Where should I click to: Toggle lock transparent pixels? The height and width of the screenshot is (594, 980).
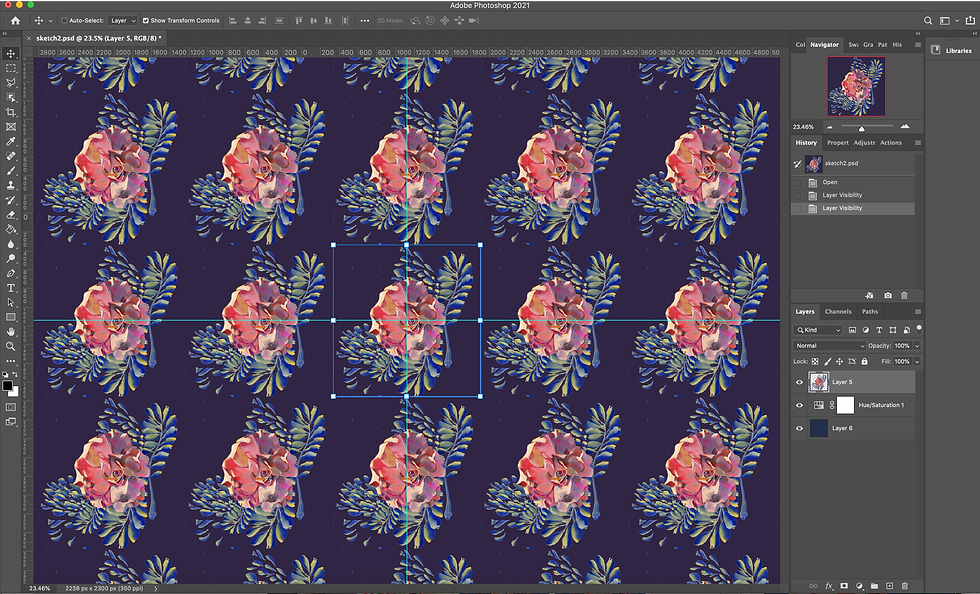point(815,361)
